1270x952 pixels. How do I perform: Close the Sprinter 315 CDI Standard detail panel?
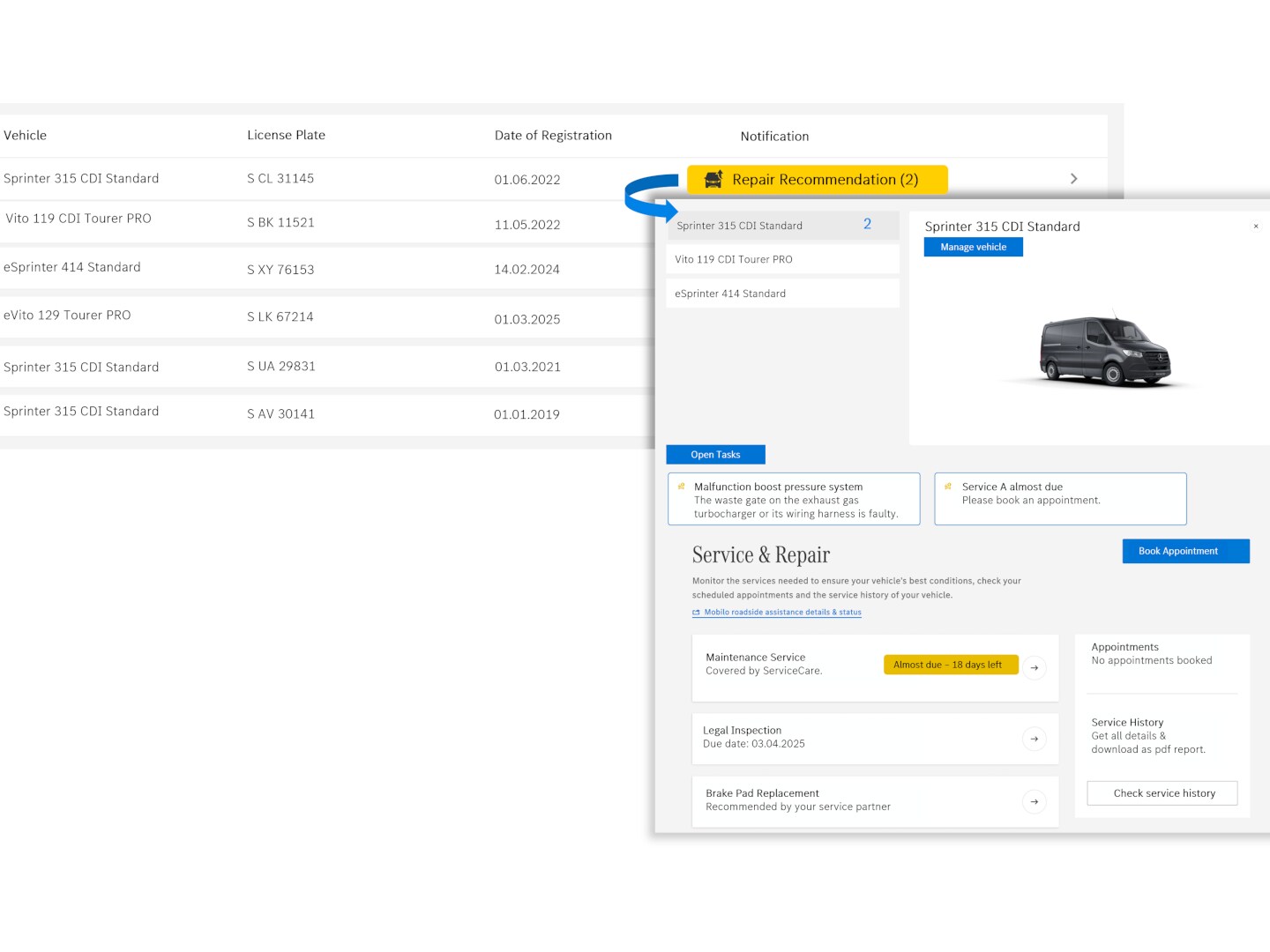tap(1256, 226)
